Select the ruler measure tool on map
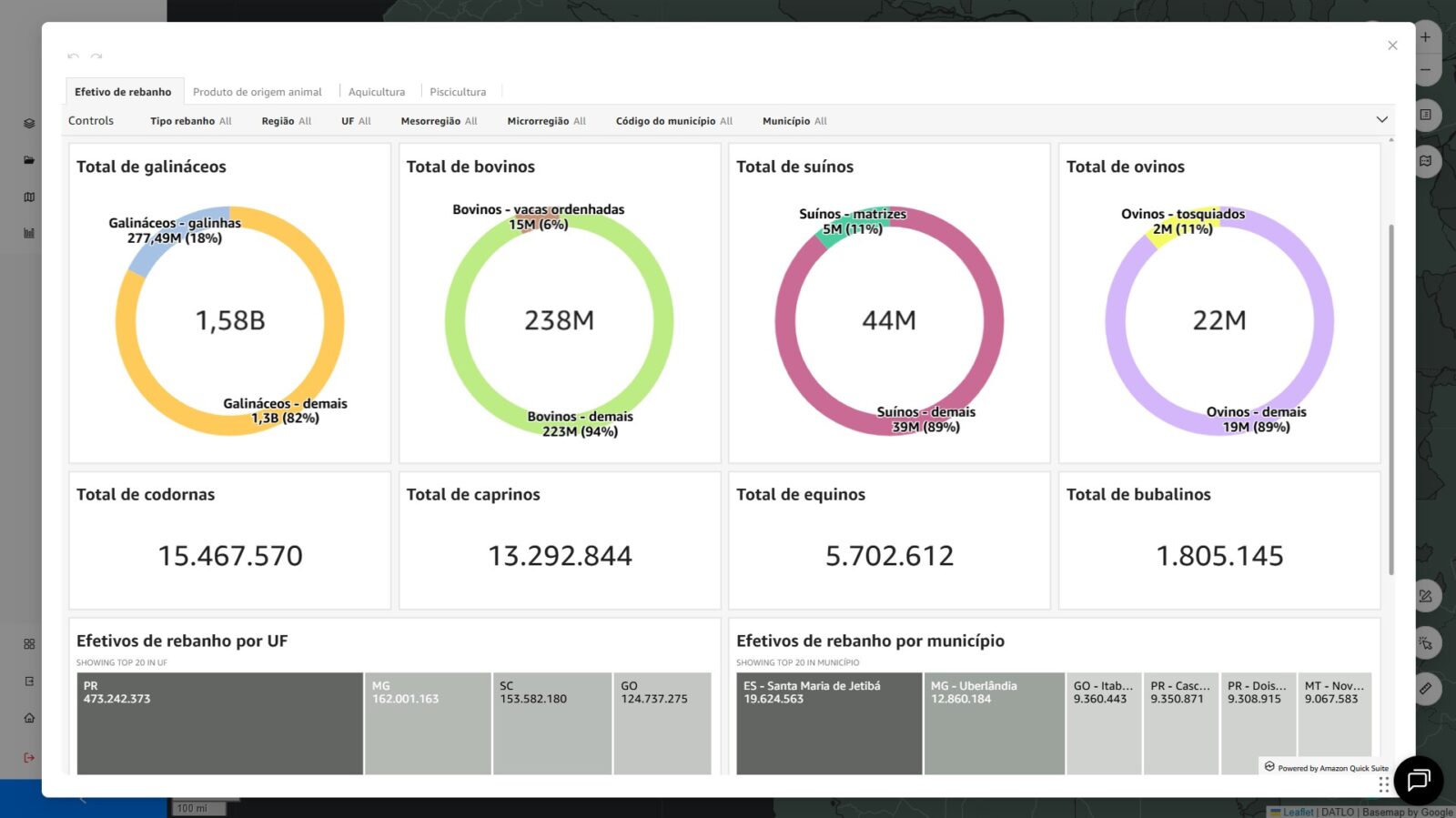 click(1425, 689)
